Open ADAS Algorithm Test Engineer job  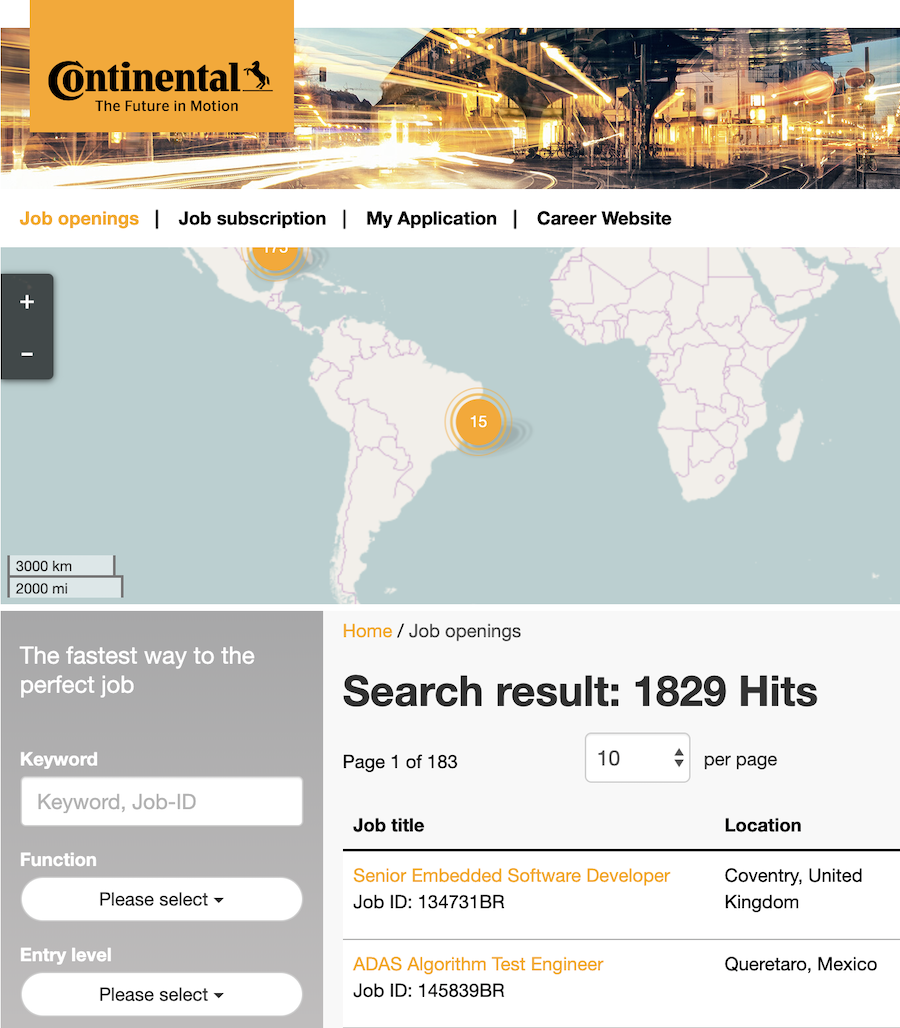[x=478, y=964]
